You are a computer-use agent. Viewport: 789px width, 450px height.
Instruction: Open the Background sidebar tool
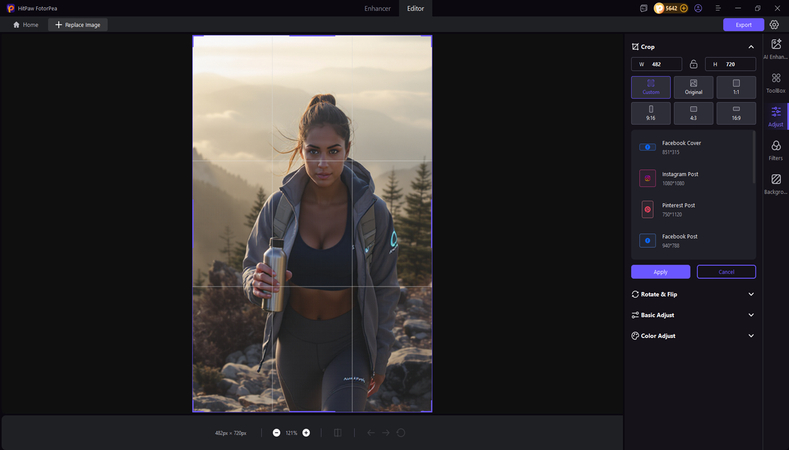coord(775,184)
